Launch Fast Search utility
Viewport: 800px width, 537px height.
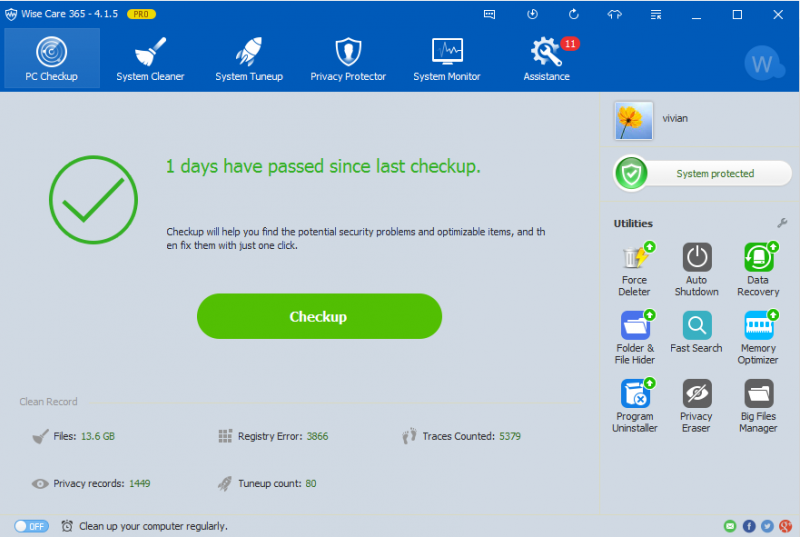click(x=696, y=333)
